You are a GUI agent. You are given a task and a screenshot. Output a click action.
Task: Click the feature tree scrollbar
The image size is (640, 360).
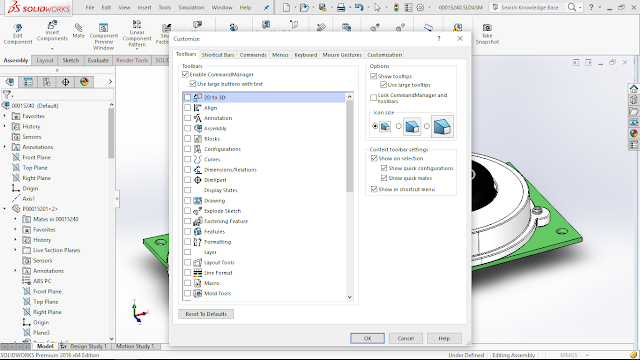tap(111, 133)
